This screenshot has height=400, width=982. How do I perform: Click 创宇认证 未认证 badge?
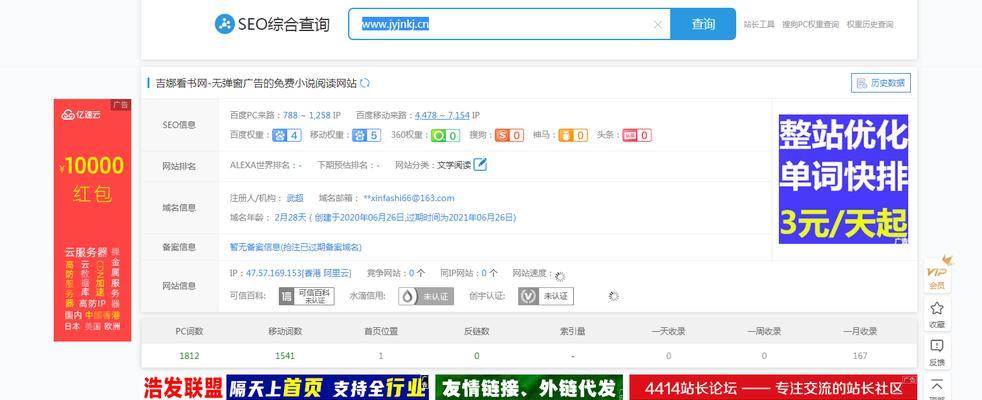point(545,296)
